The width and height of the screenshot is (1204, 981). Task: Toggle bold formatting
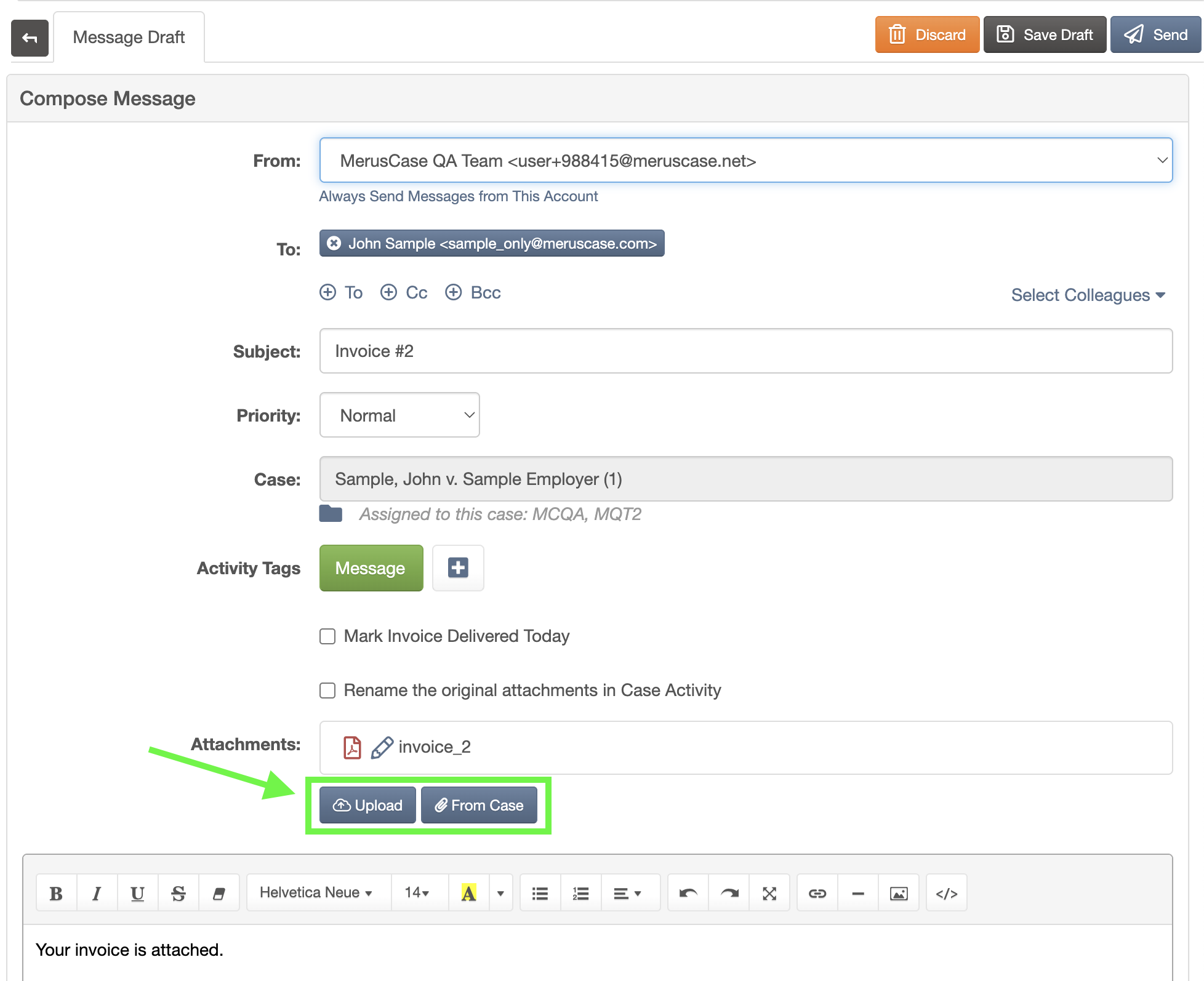(x=56, y=893)
